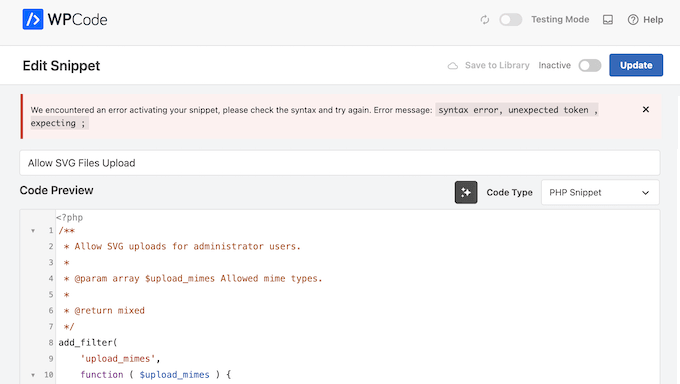
Task: Click the refresh icon beside Testing Mode
Action: [485, 20]
